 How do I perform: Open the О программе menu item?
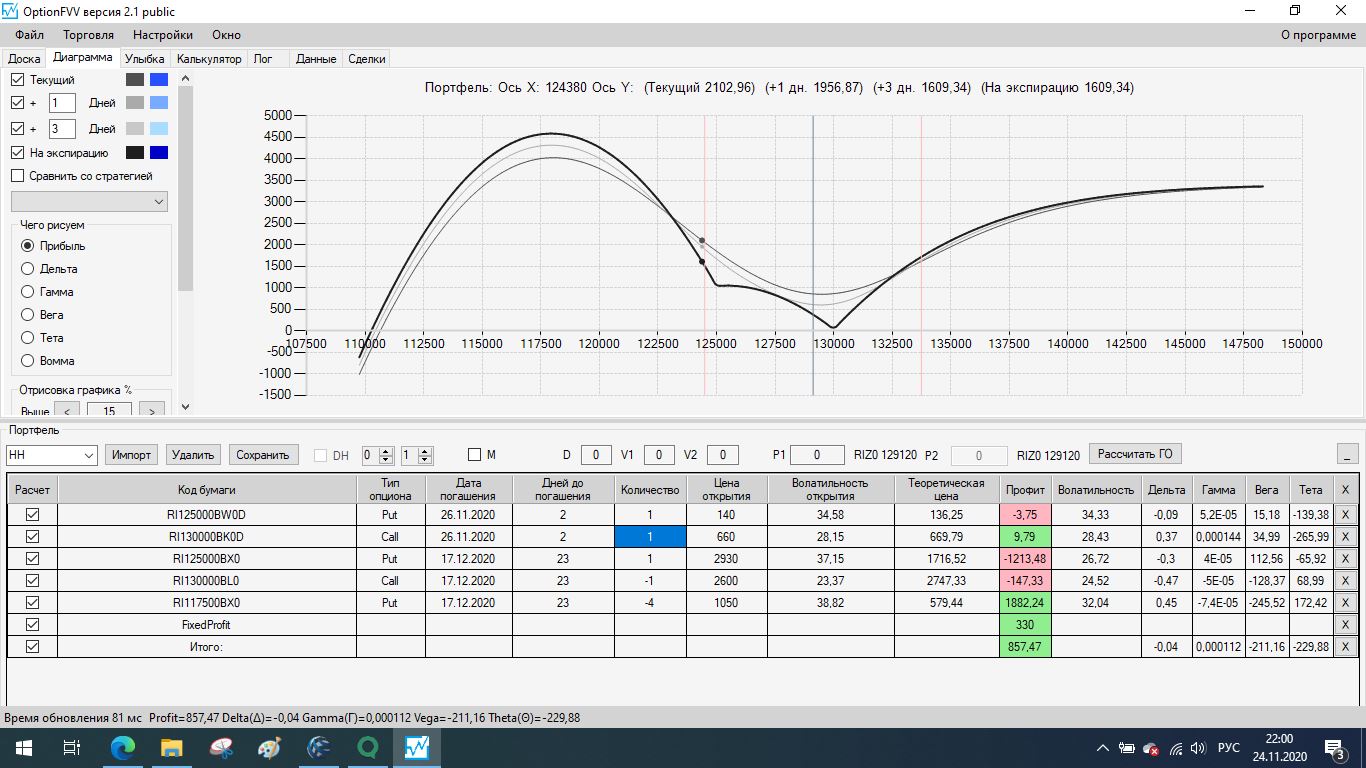(x=1319, y=35)
